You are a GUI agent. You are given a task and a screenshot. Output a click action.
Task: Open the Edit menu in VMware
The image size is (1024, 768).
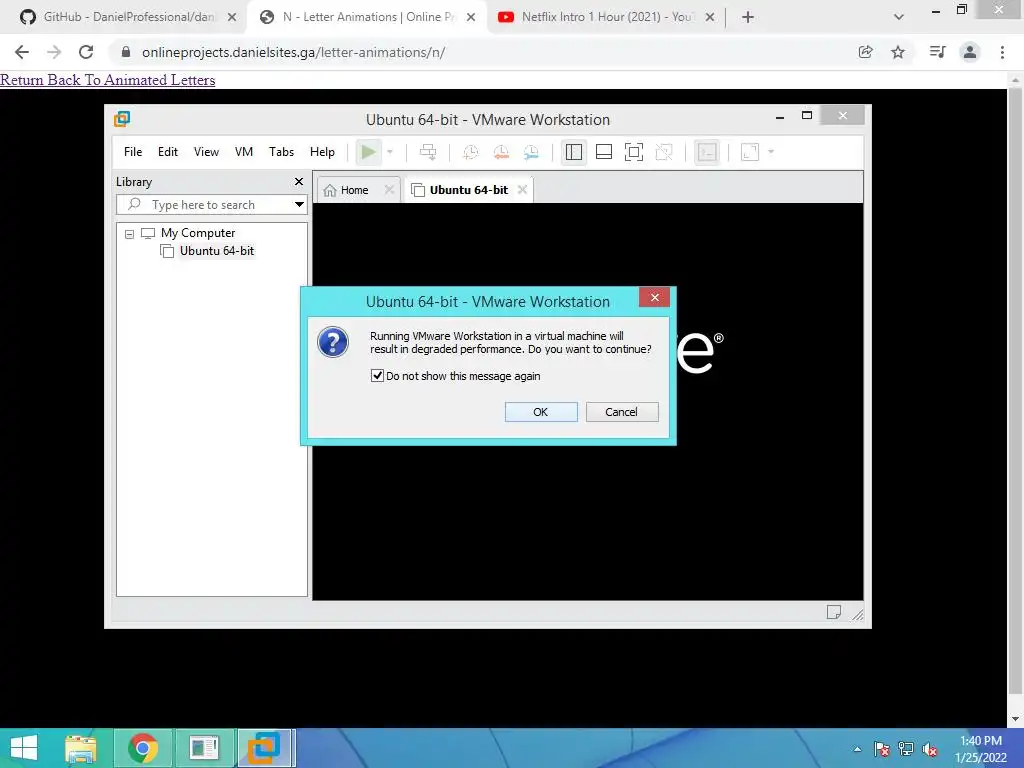pyautogui.click(x=168, y=152)
